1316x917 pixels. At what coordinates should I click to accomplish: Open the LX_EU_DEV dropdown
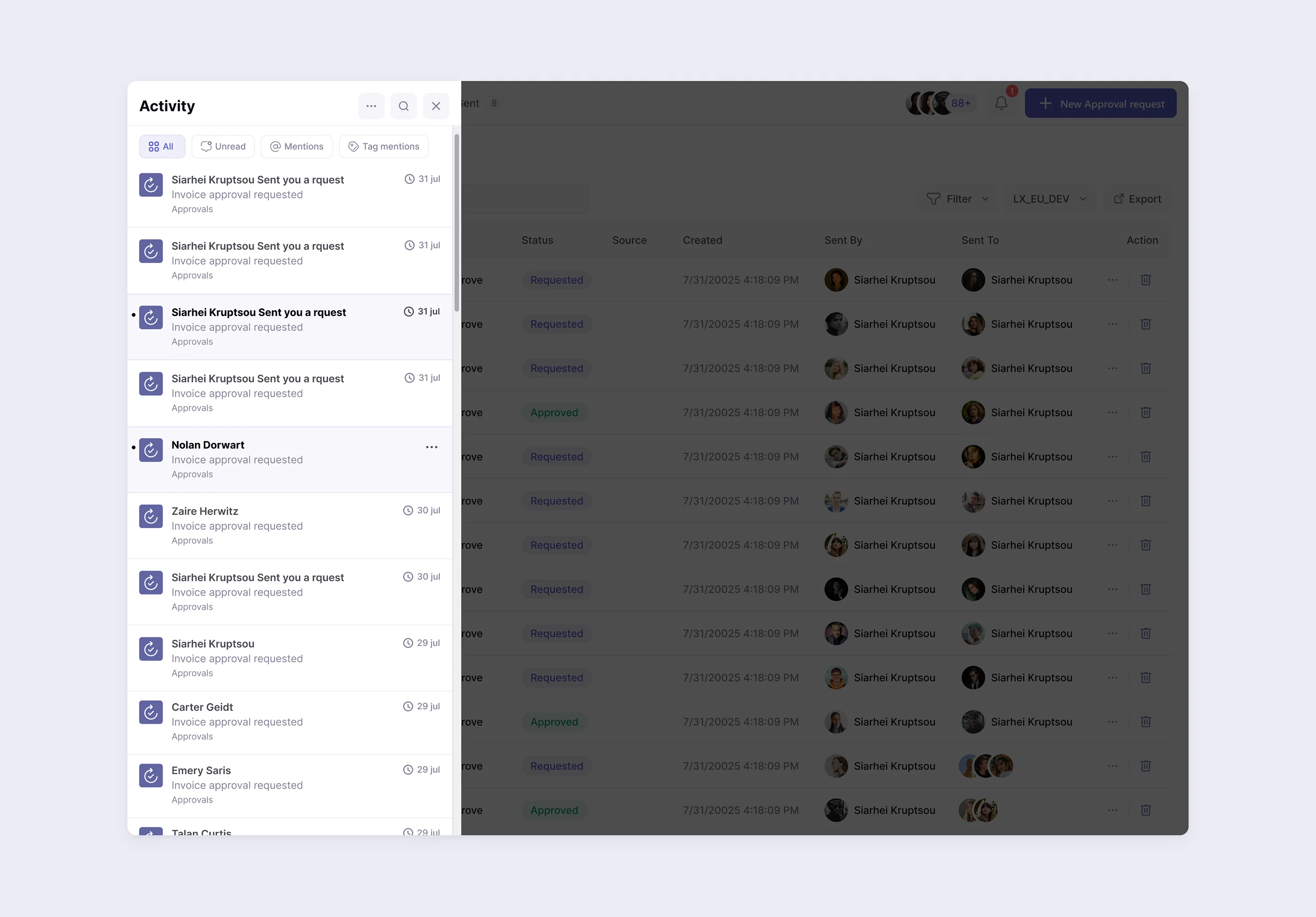coord(1050,199)
